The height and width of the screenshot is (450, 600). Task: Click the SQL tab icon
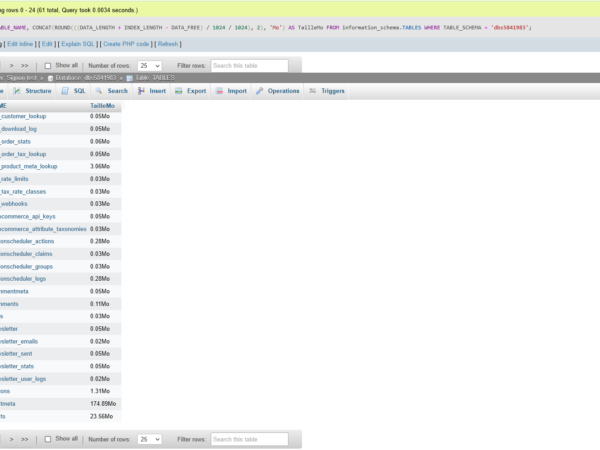click(65, 91)
